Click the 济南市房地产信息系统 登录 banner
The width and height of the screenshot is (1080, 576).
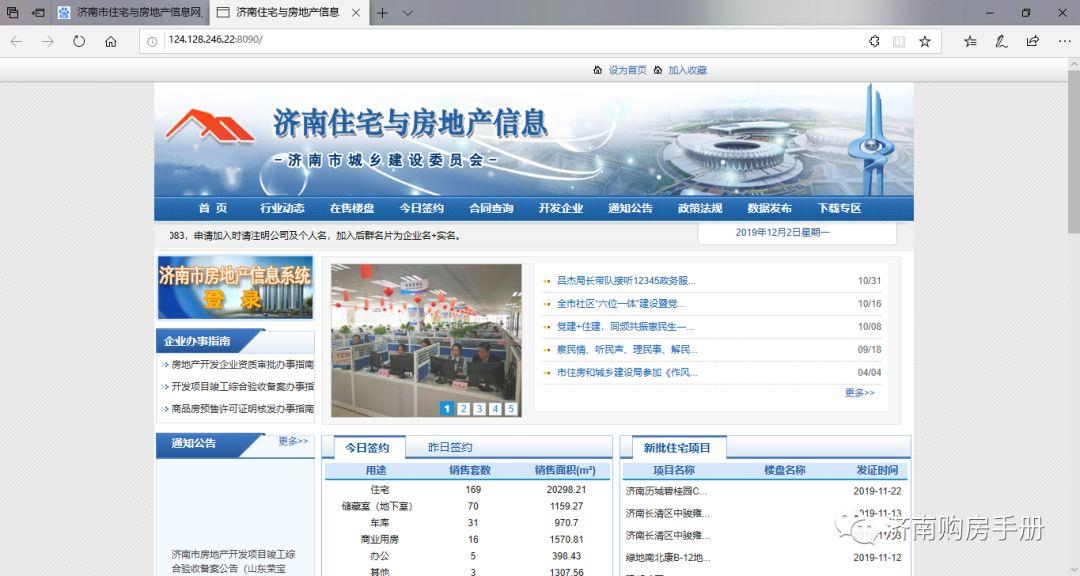[235, 287]
